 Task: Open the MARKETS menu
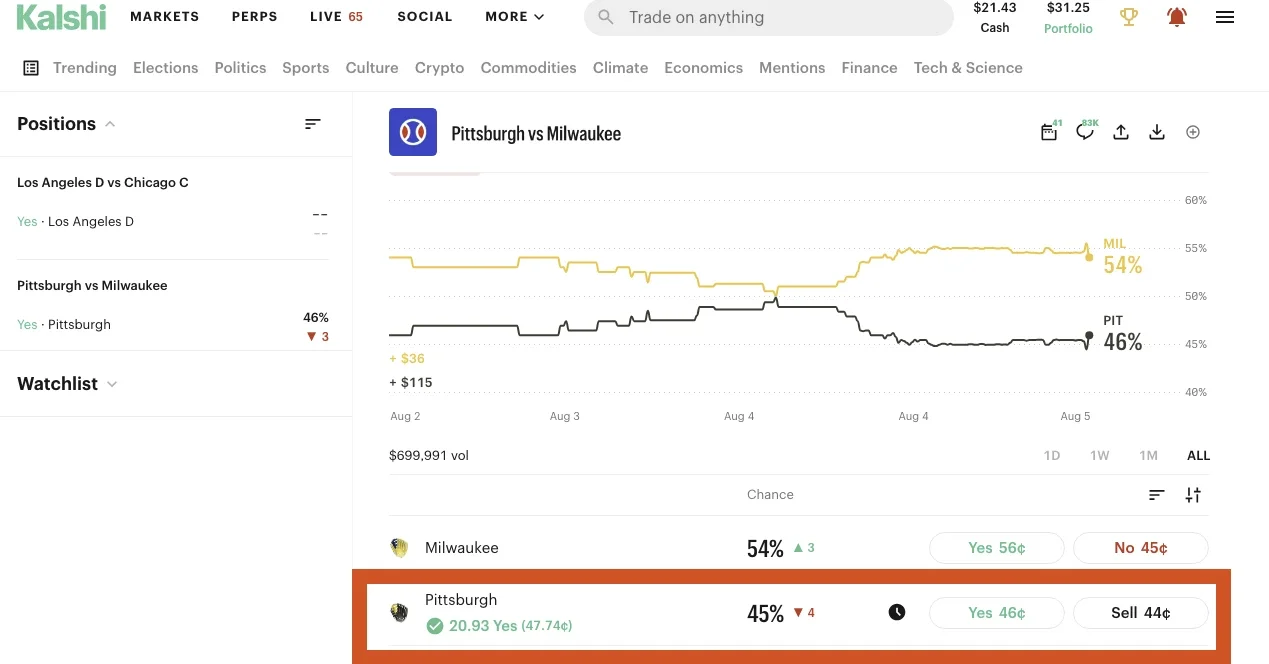click(x=165, y=17)
